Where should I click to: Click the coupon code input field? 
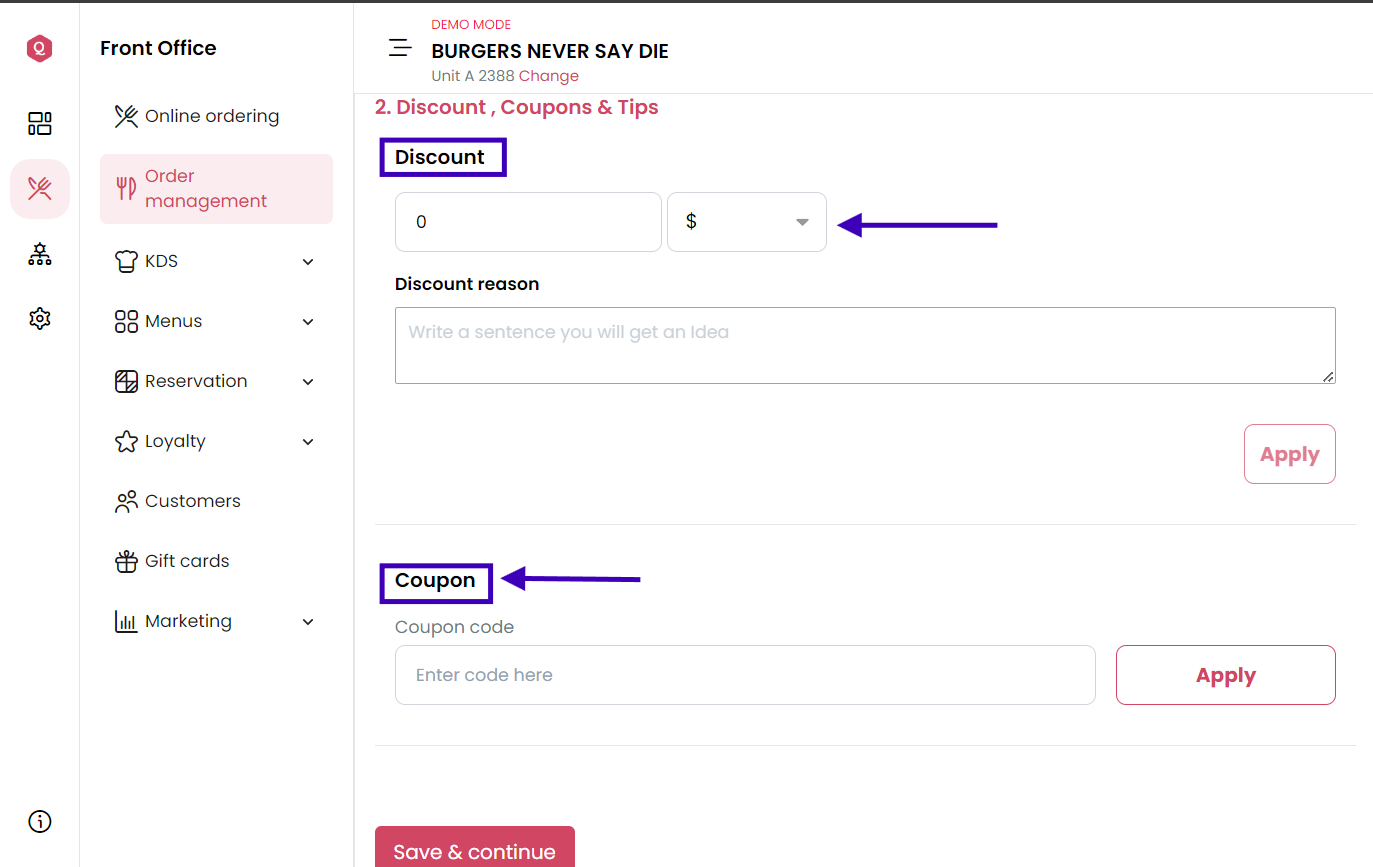point(745,675)
